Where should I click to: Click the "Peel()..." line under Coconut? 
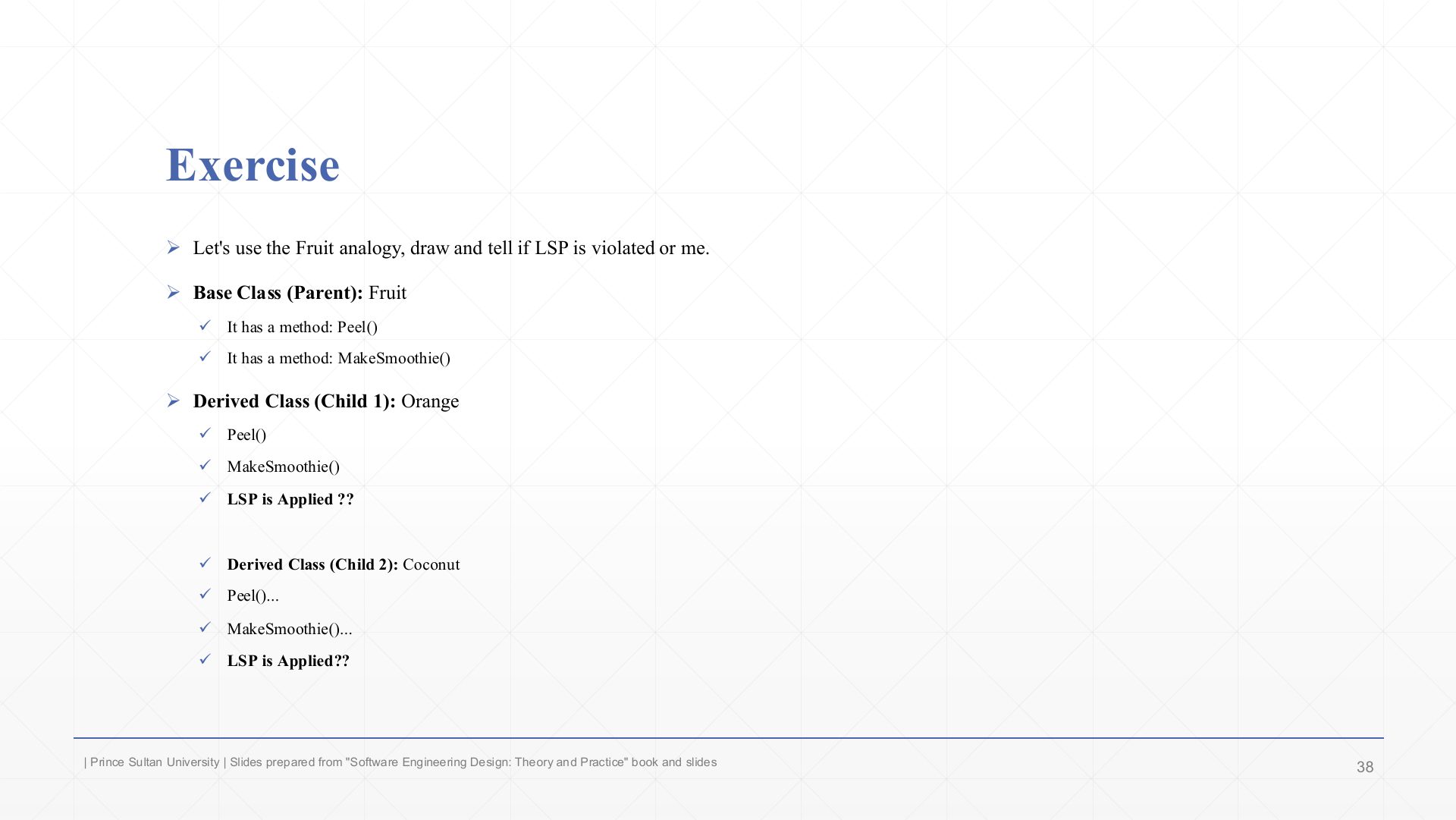(x=253, y=595)
